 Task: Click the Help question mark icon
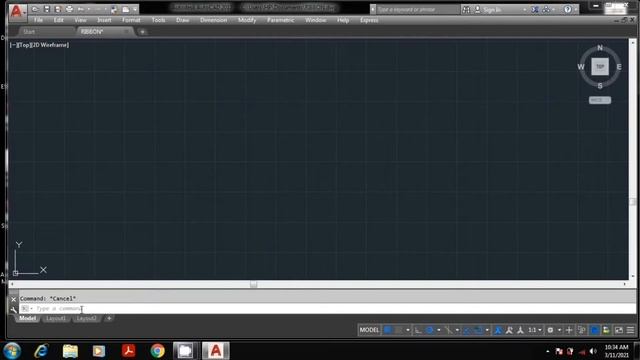point(567,9)
